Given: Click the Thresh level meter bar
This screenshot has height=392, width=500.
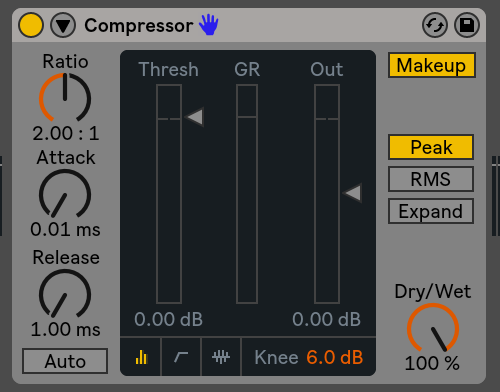Looking at the screenshot, I should click(169, 194).
